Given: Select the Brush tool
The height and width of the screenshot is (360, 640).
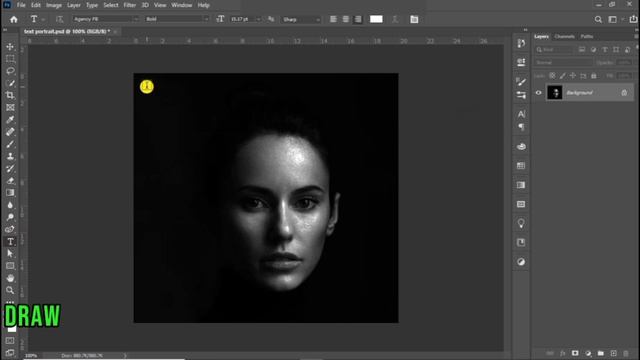Looking at the screenshot, I should 10,144.
